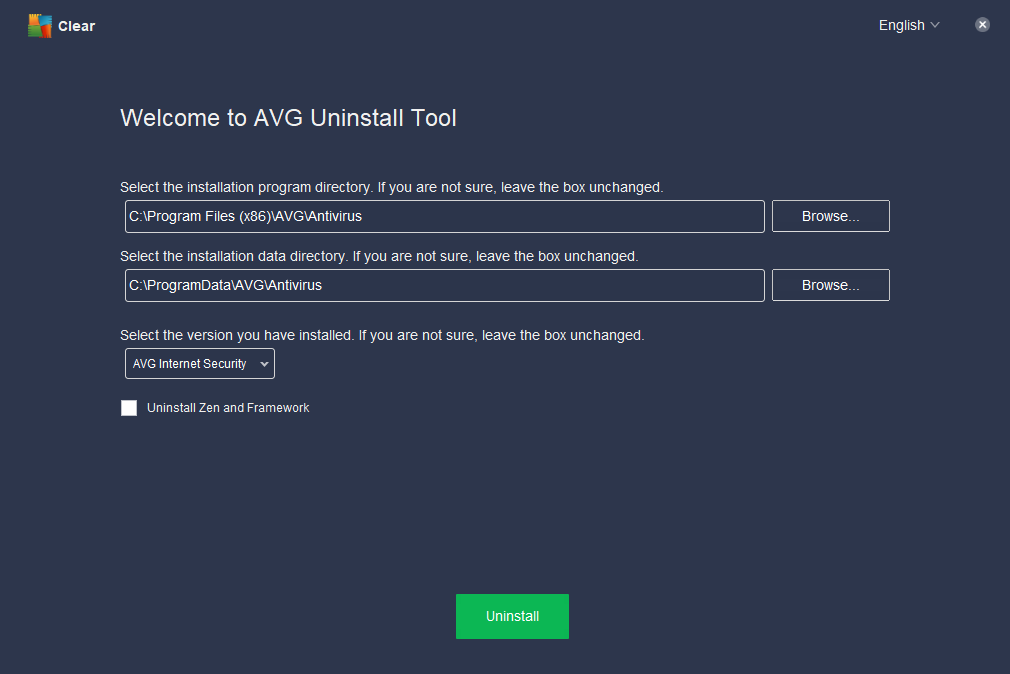Open the English language dropdown
Screen dimensions: 1010x674
pos(909,25)
